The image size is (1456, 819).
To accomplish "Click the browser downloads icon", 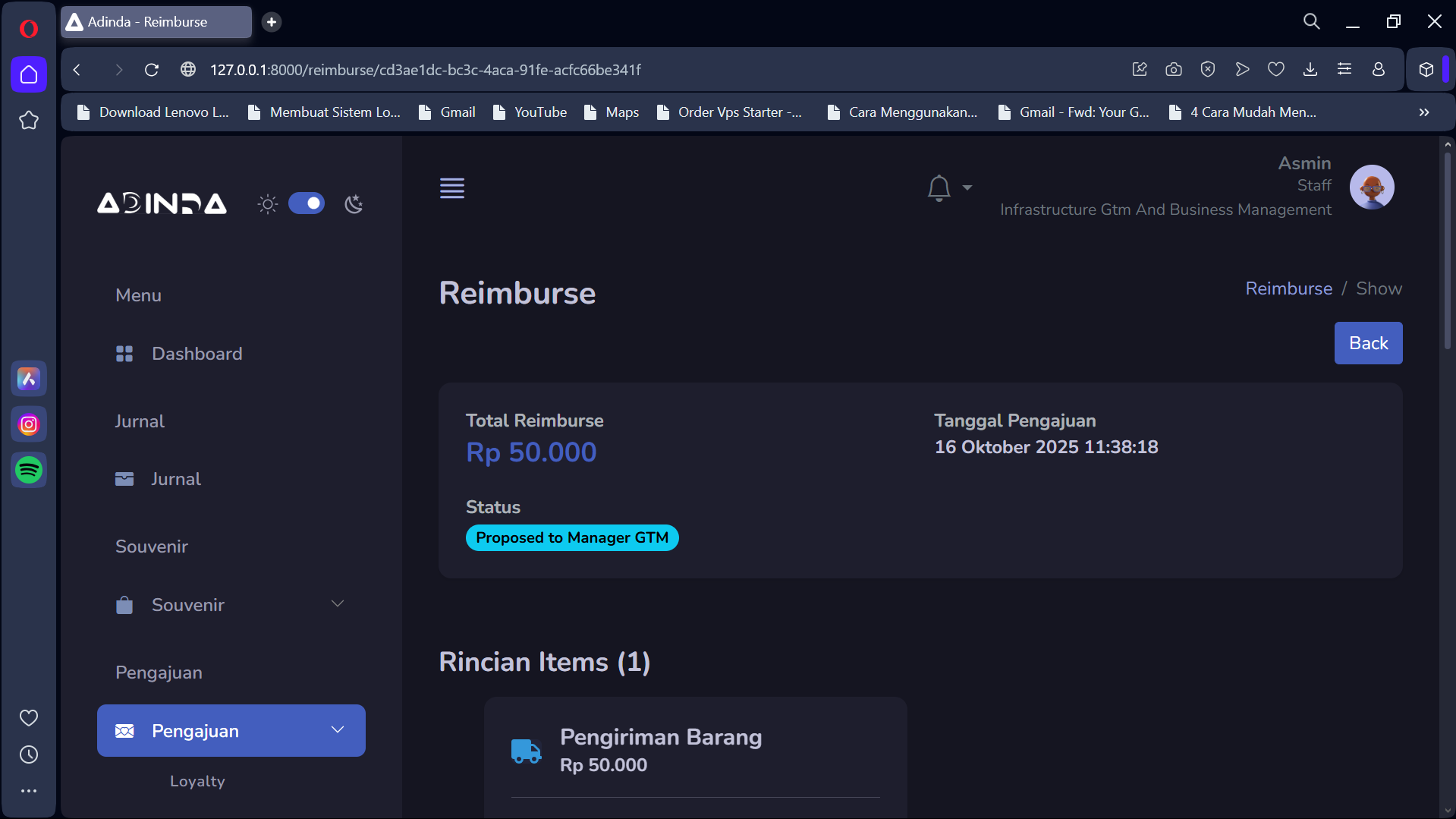I will (1310, 70).
